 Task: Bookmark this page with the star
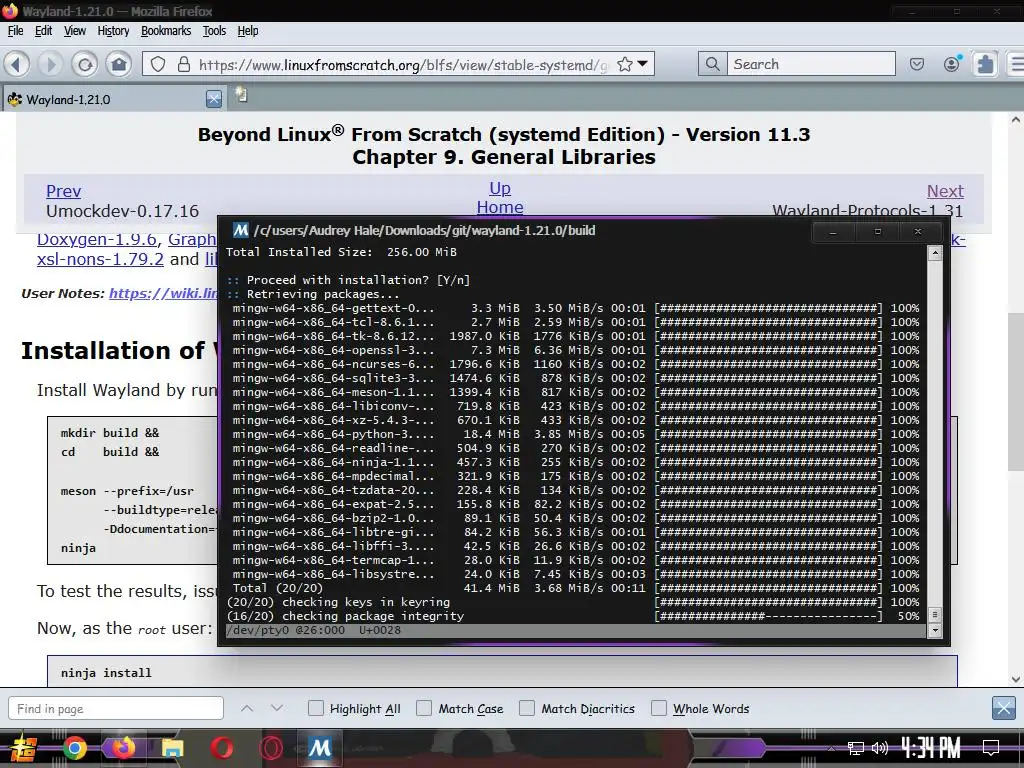625,64
